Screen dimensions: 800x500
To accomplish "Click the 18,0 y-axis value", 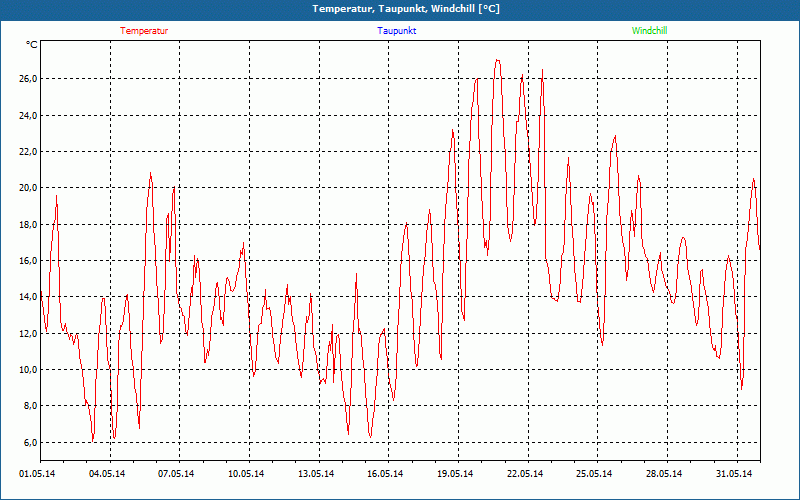I will point(28,224).
